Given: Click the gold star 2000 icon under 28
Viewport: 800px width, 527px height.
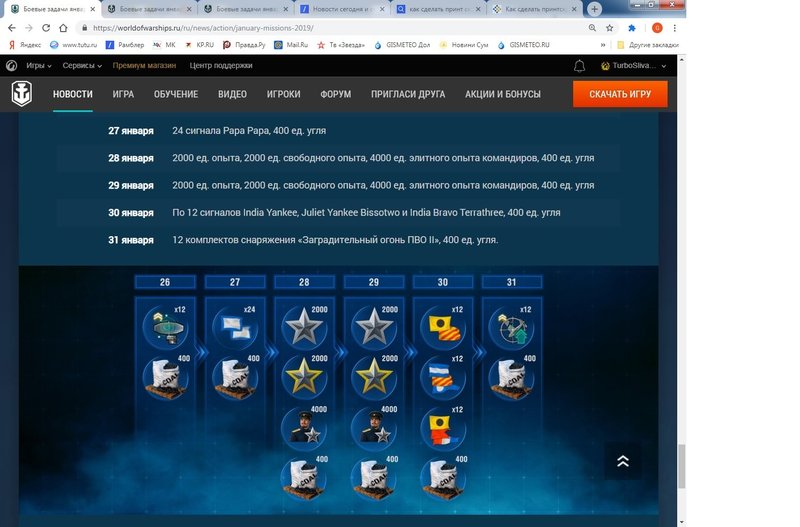Looking at the screenshot, I should tap(305, 377).
